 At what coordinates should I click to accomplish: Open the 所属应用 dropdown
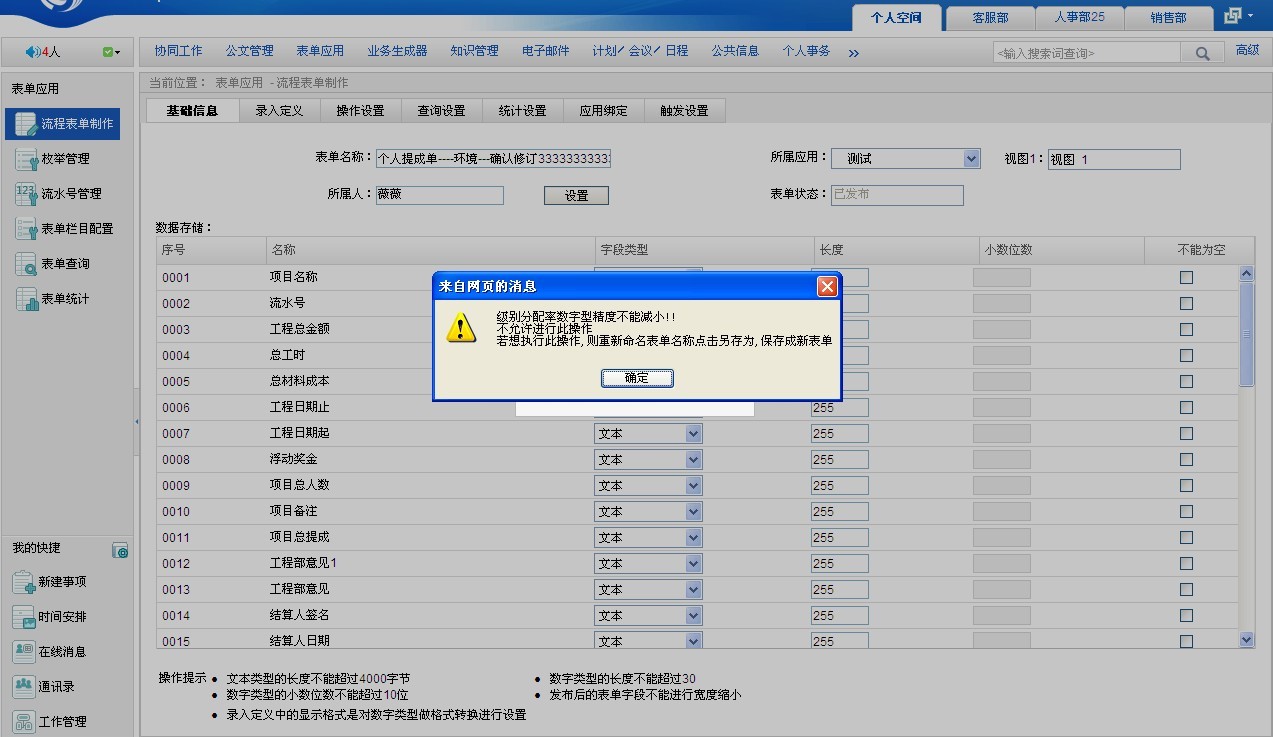coord(971,159)
